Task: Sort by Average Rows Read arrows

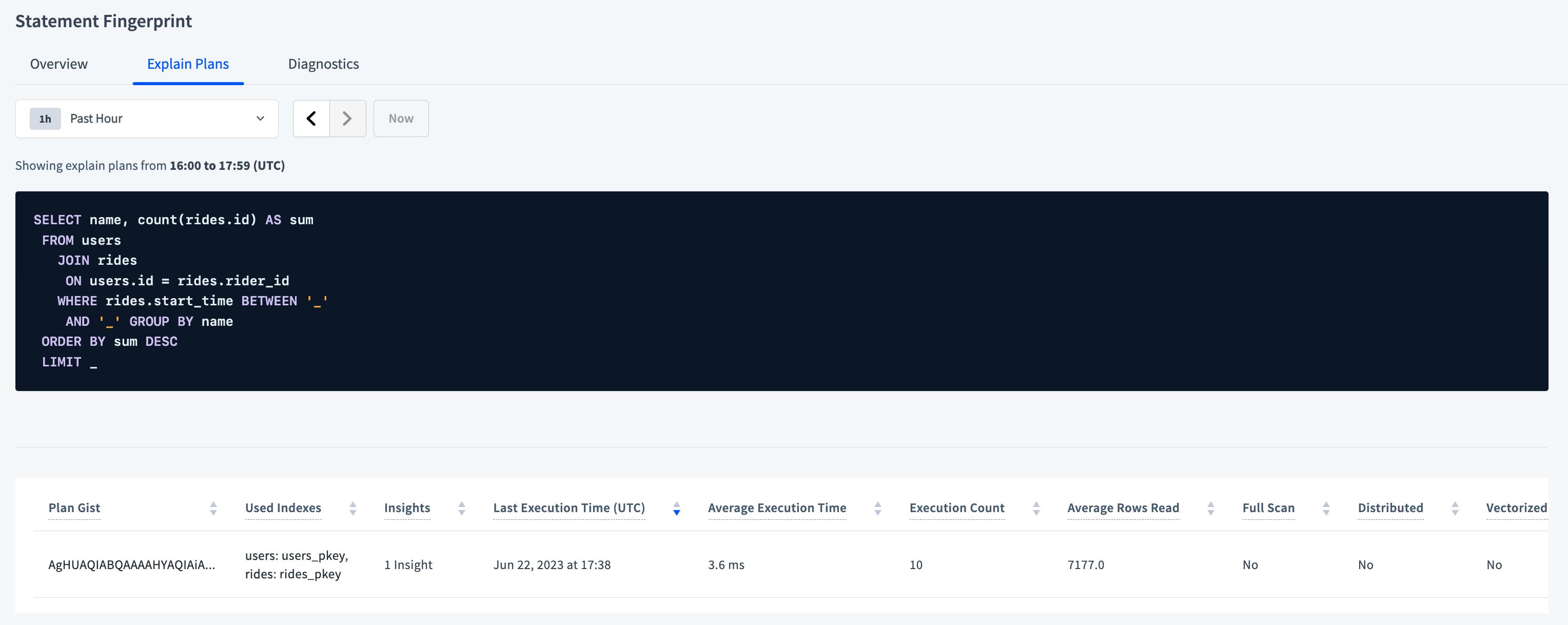Action: click(x=1210, y=508)
